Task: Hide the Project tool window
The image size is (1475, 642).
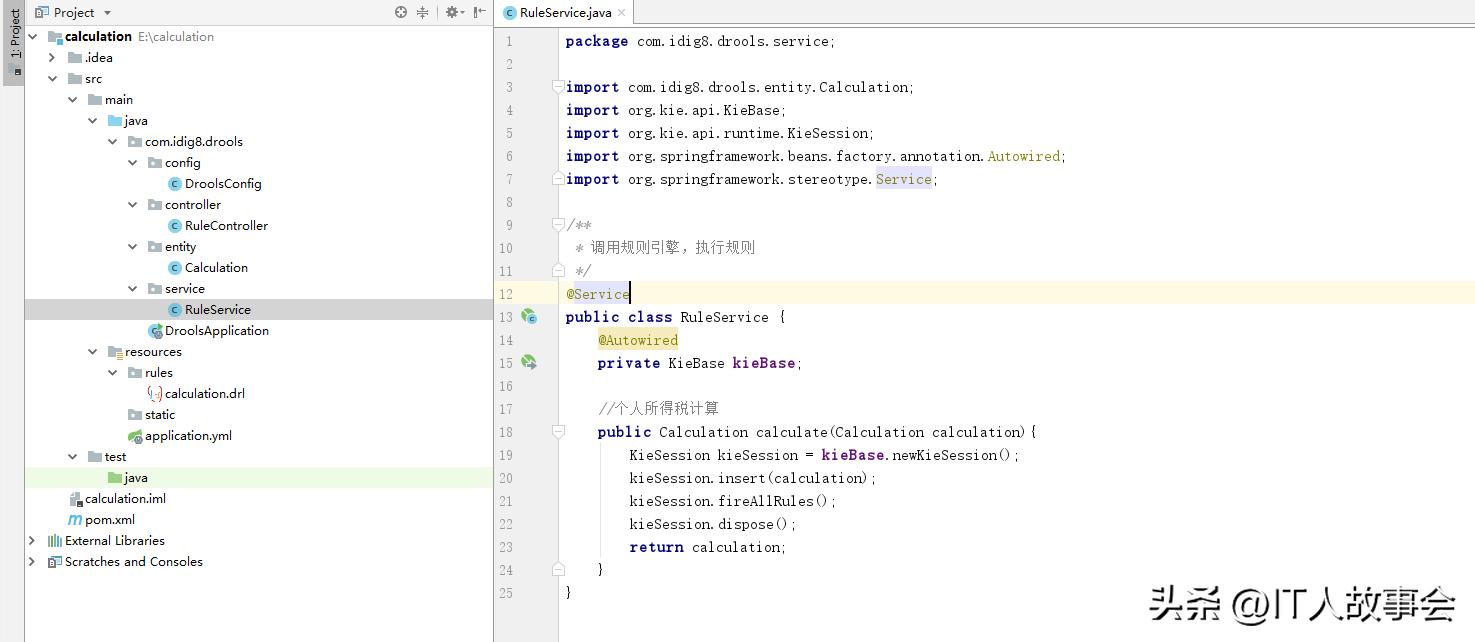Action: [480, 12]
